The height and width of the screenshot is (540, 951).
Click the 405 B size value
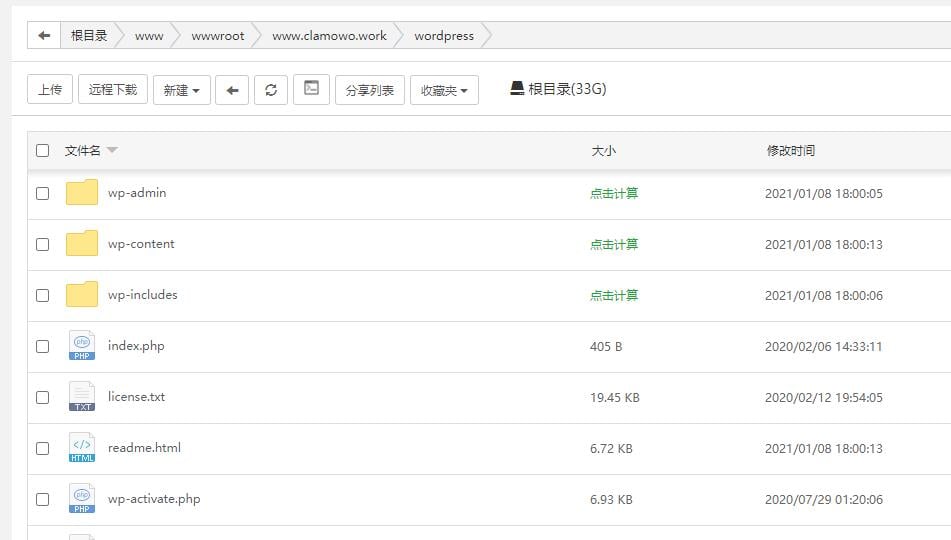(606, 346)
